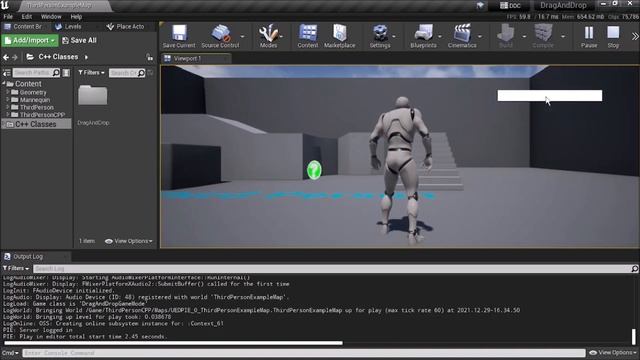Expand the ThirdPersonCPP folder
This screenshot has width=640, height=360.
[8, 115]
